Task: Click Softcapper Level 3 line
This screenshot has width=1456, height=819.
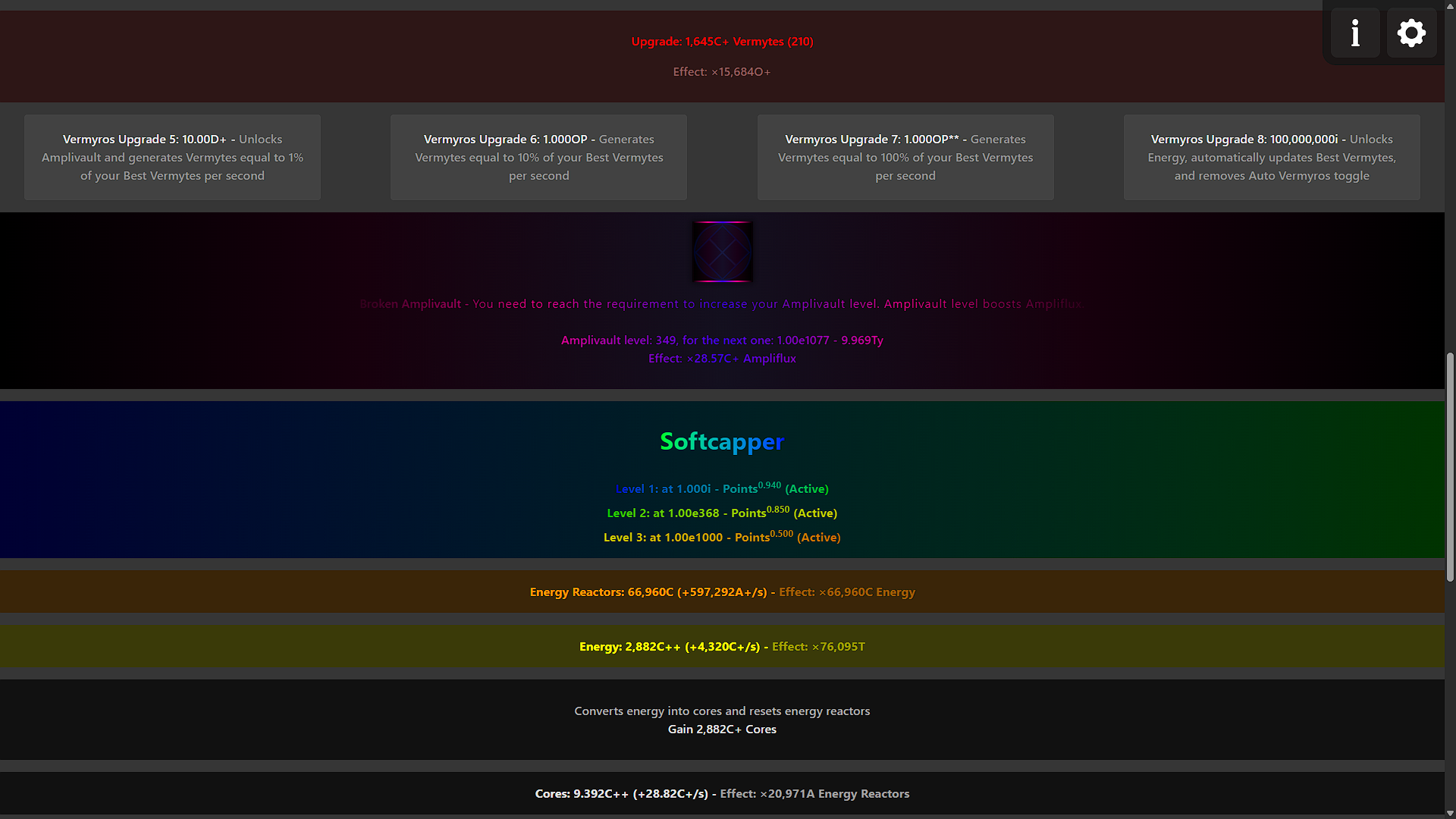Action: [x=722, y=538]
